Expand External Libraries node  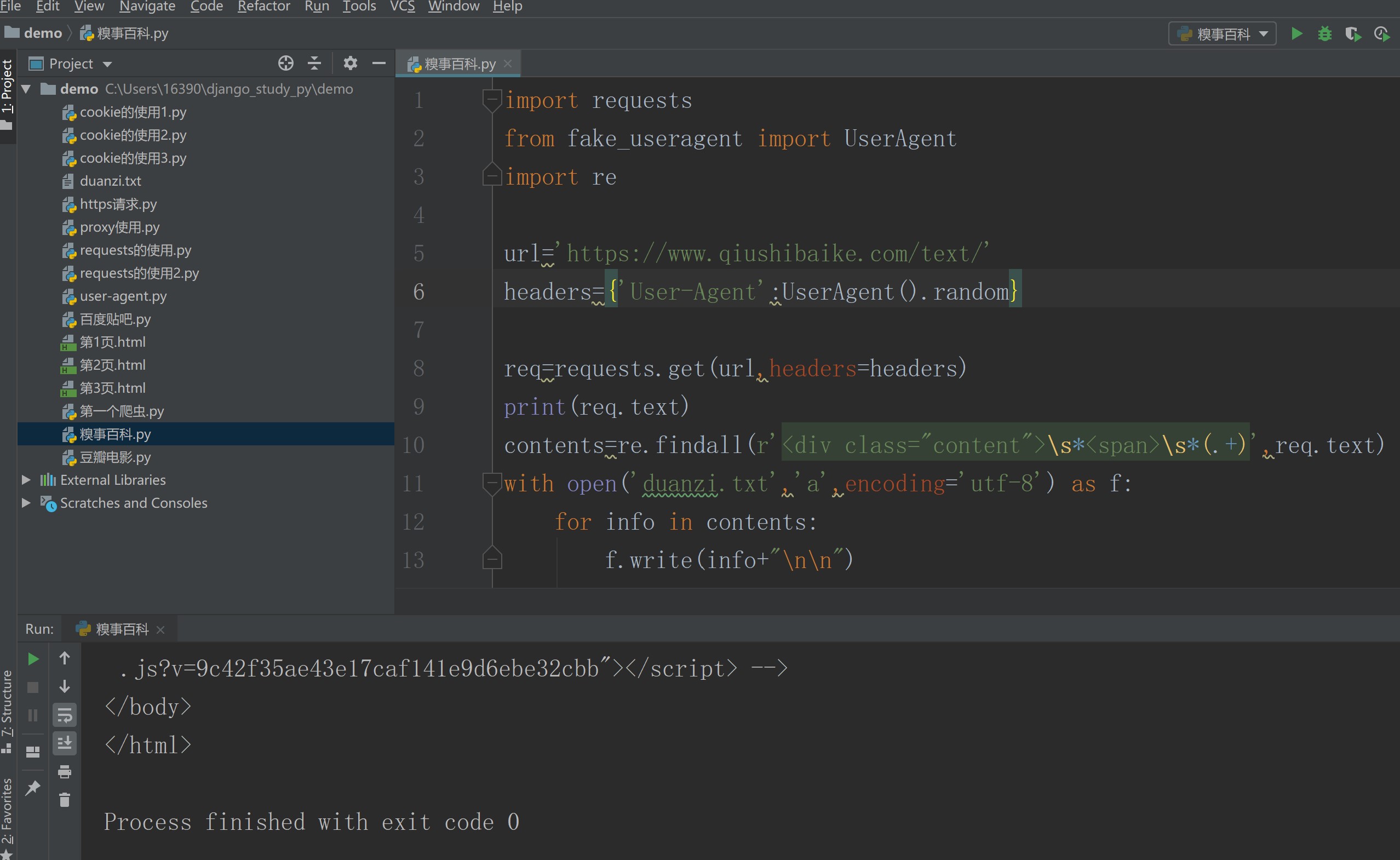(x=26, y=480)
